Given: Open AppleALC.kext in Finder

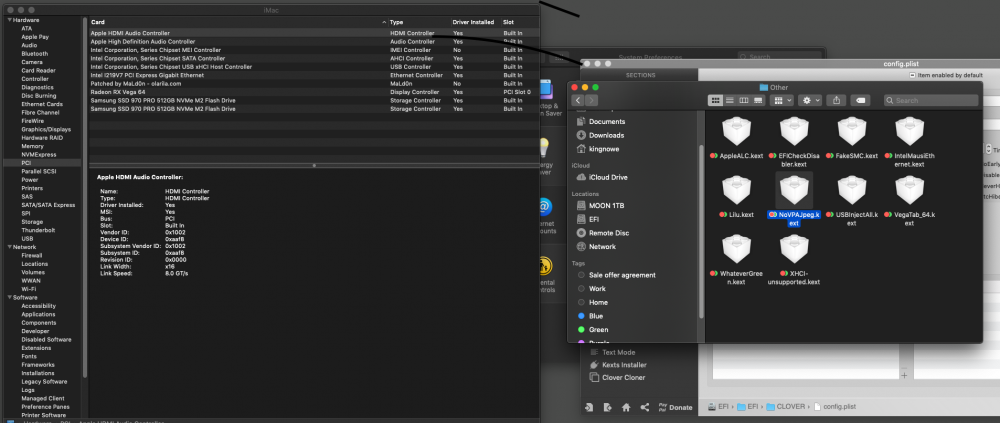Looking at the screenshot, I should (x=737, y=131).
